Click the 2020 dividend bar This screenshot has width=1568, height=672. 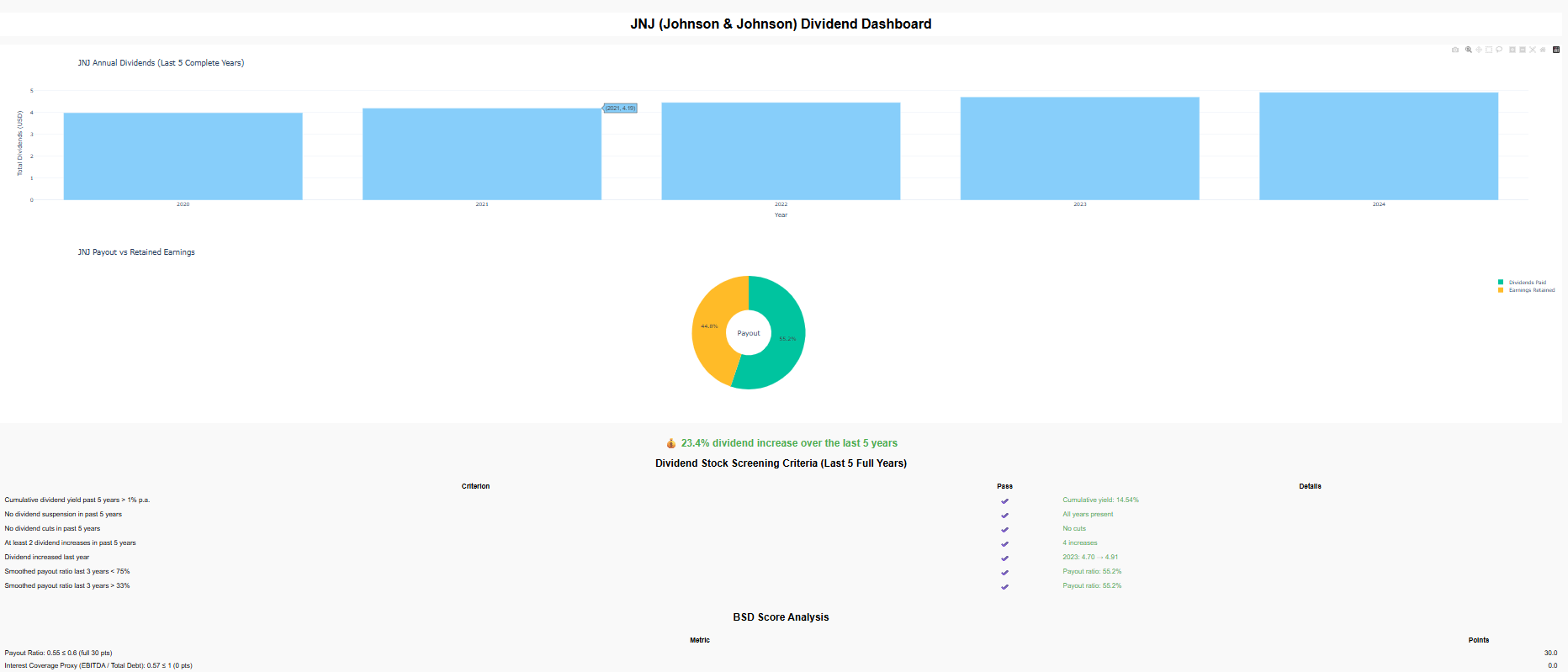click(183, 156)
